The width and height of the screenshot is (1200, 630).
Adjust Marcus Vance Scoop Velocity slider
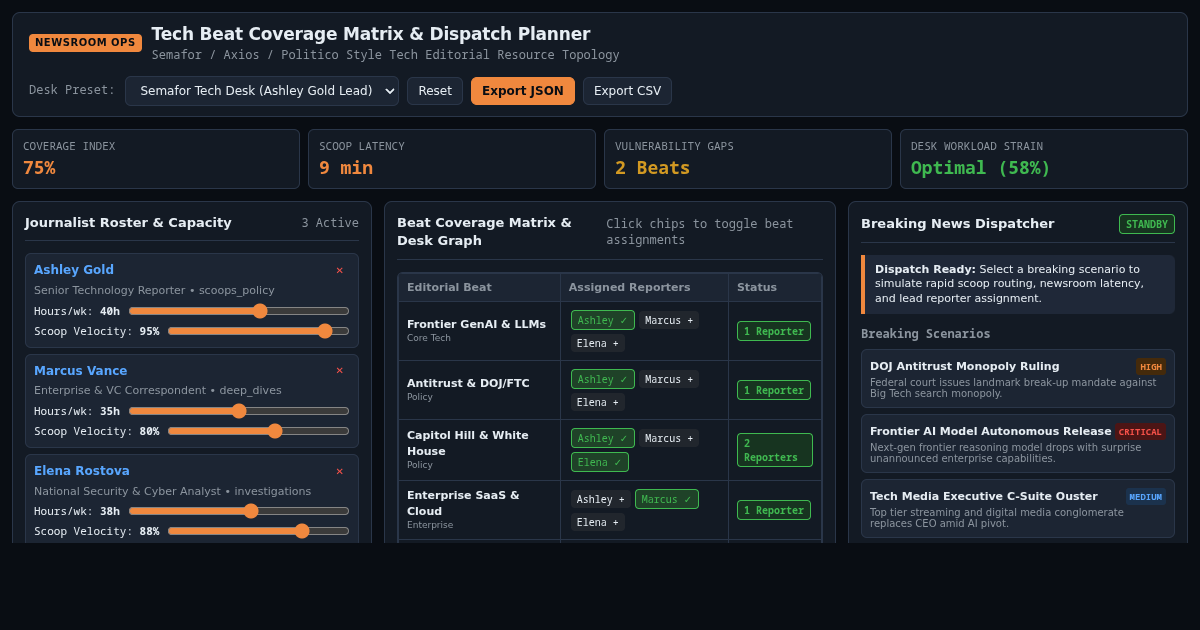[x=259, y=431]
